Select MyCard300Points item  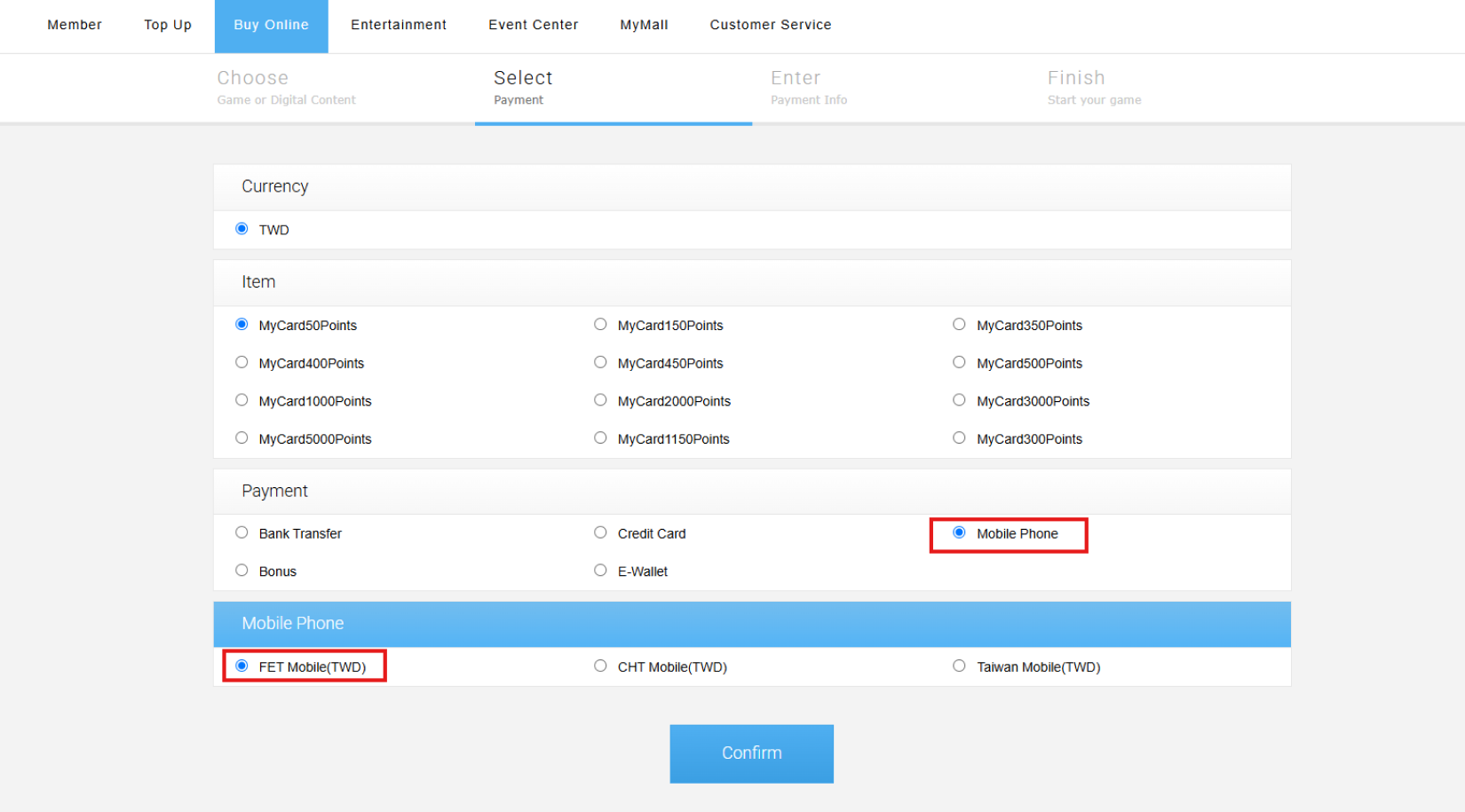[959, 438]
